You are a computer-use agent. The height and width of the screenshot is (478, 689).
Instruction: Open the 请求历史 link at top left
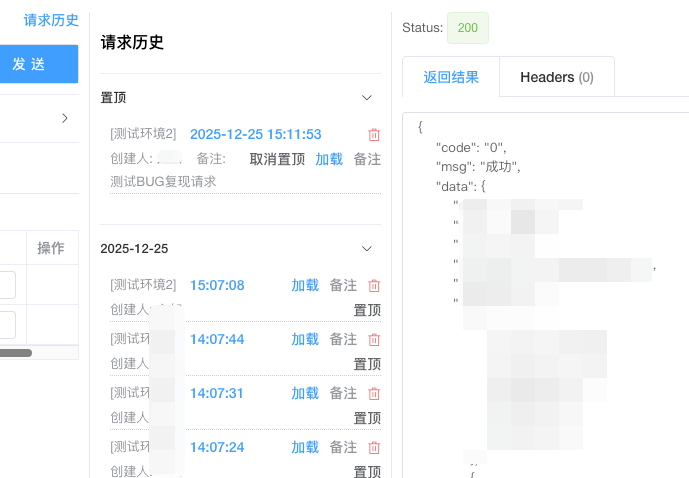pos(51,20)
